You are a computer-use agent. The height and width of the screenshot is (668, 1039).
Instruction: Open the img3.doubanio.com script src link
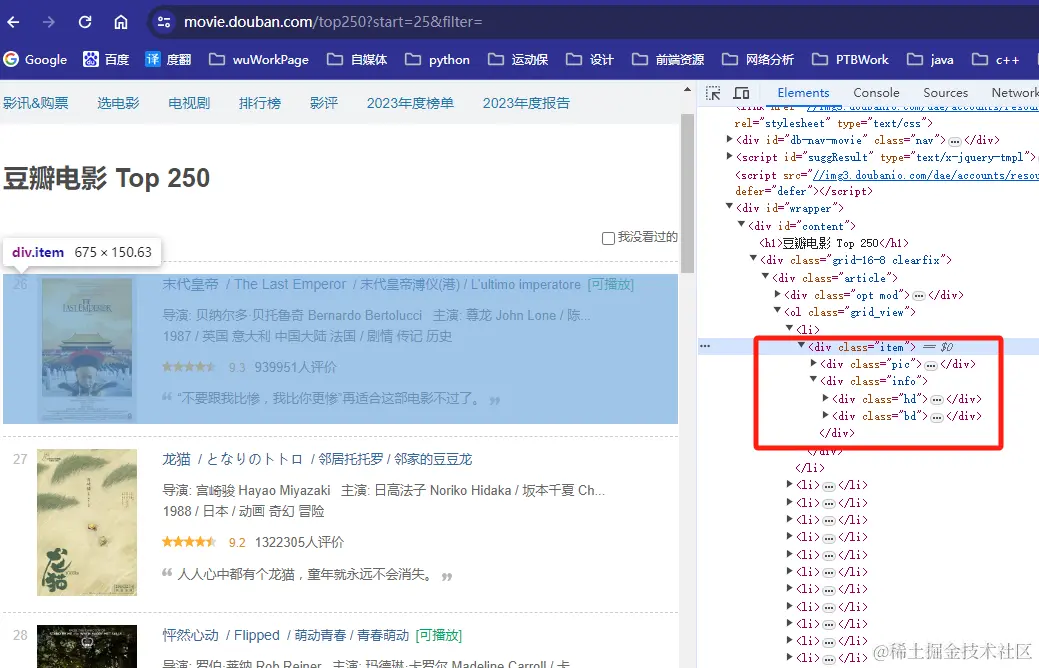[x=926, y=175]
